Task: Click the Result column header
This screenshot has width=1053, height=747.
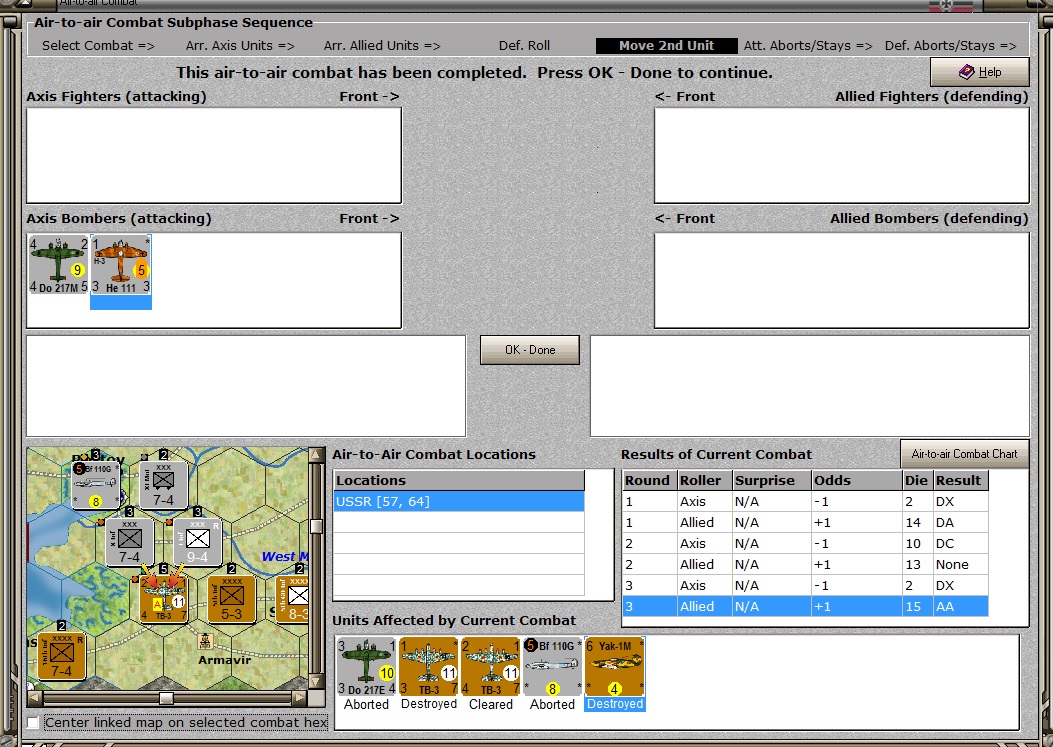Action: (961, 480)
